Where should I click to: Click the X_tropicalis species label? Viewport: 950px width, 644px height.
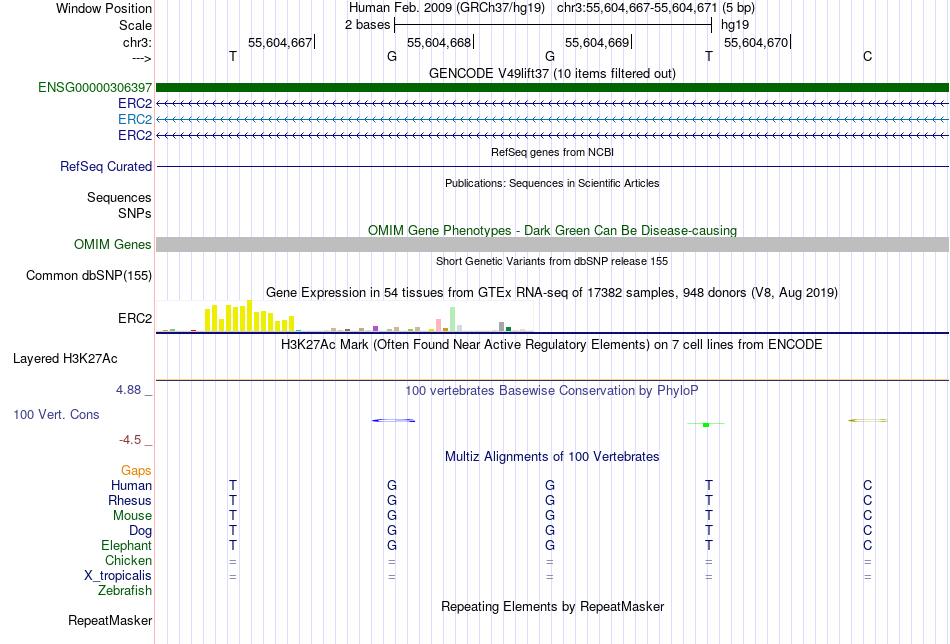(x=118, y=576)
